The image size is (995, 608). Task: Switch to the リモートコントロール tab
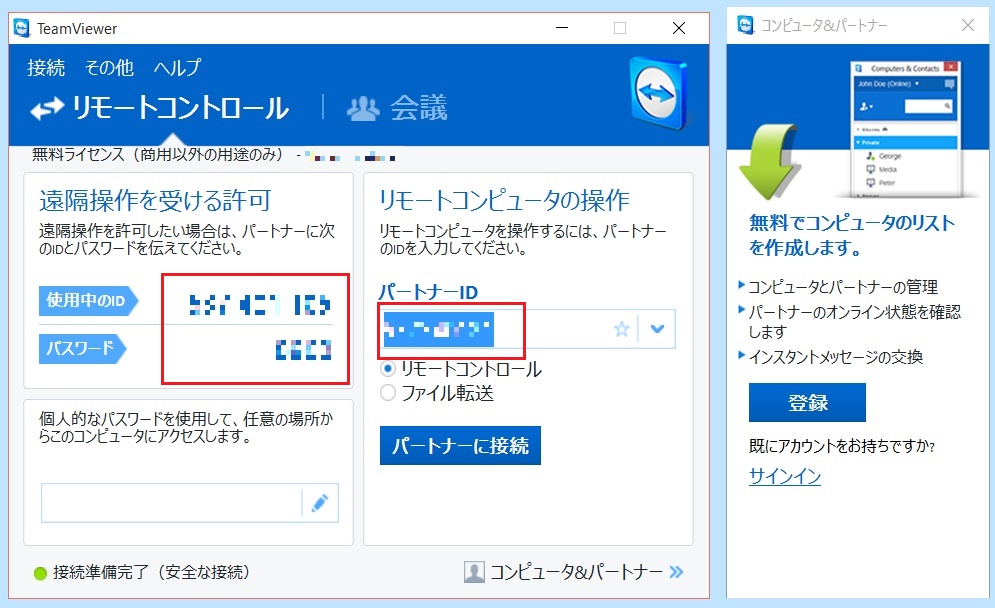pos(160,109)
